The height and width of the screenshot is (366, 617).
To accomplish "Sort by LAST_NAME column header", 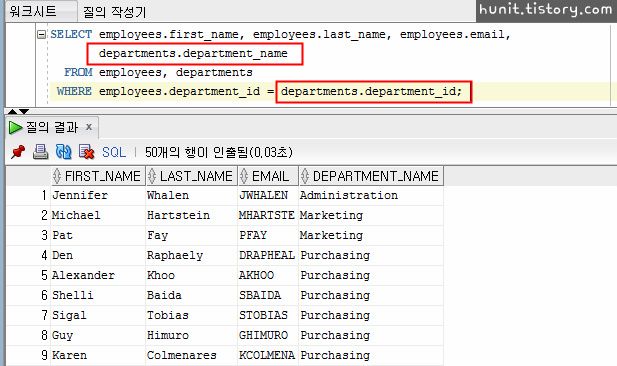I will click(x=192, y=176).
